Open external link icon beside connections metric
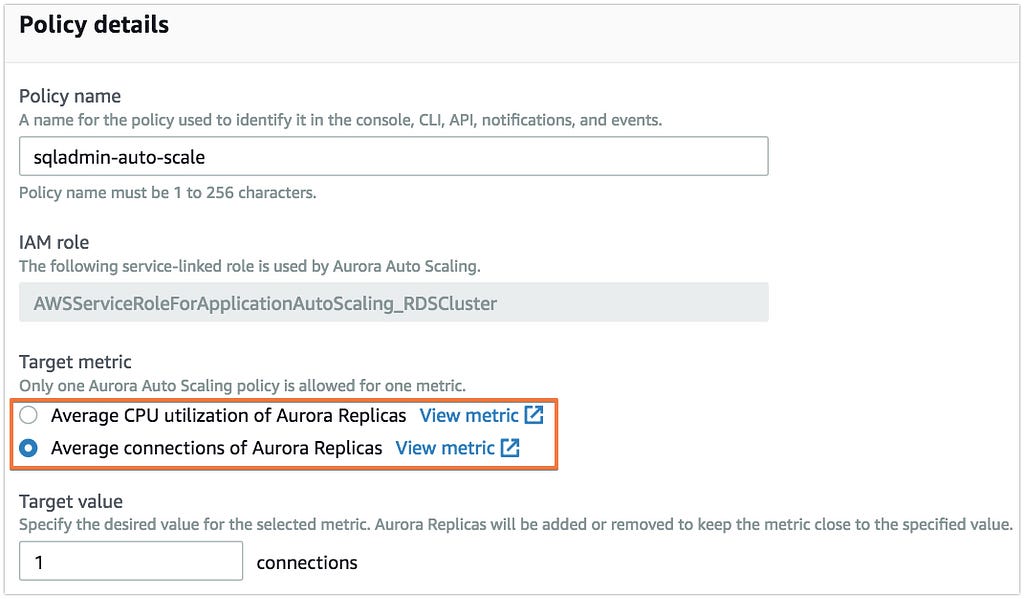Viewport: 1024px width, 599px height. click(x=510, y=447)
